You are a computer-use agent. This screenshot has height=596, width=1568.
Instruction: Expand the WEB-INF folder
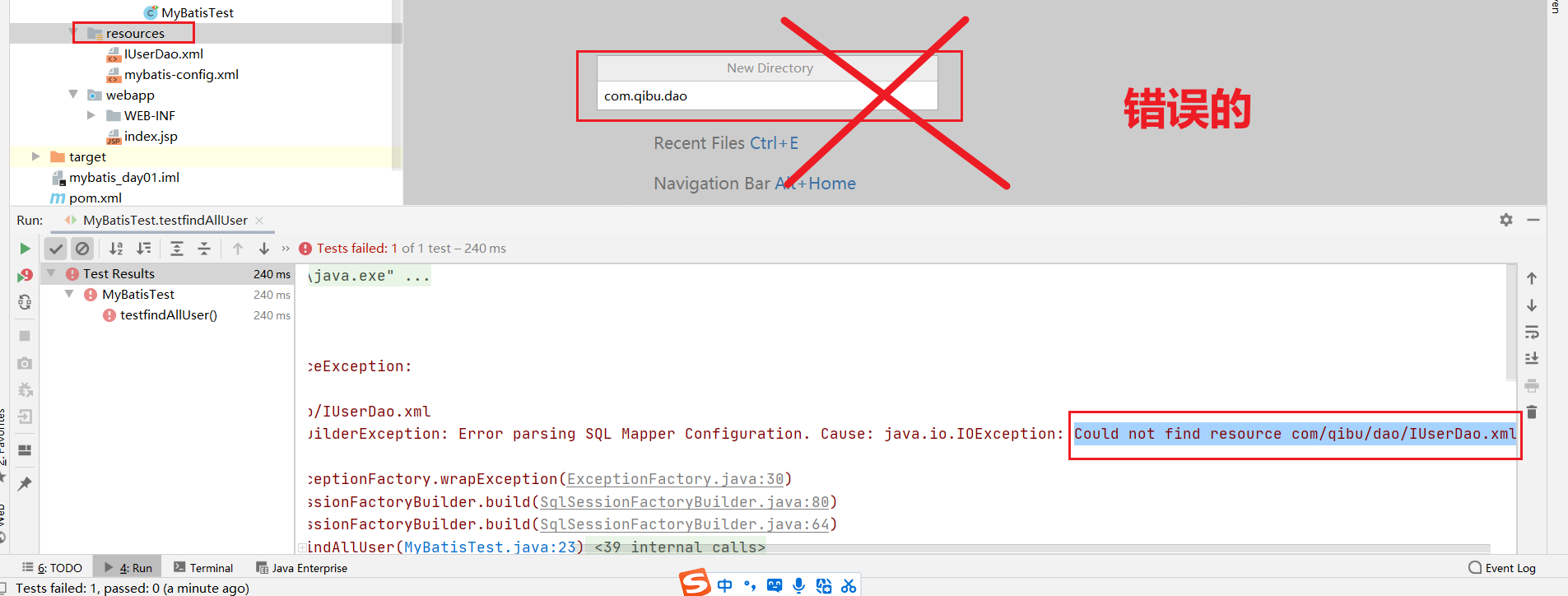(x=91, y=115)
